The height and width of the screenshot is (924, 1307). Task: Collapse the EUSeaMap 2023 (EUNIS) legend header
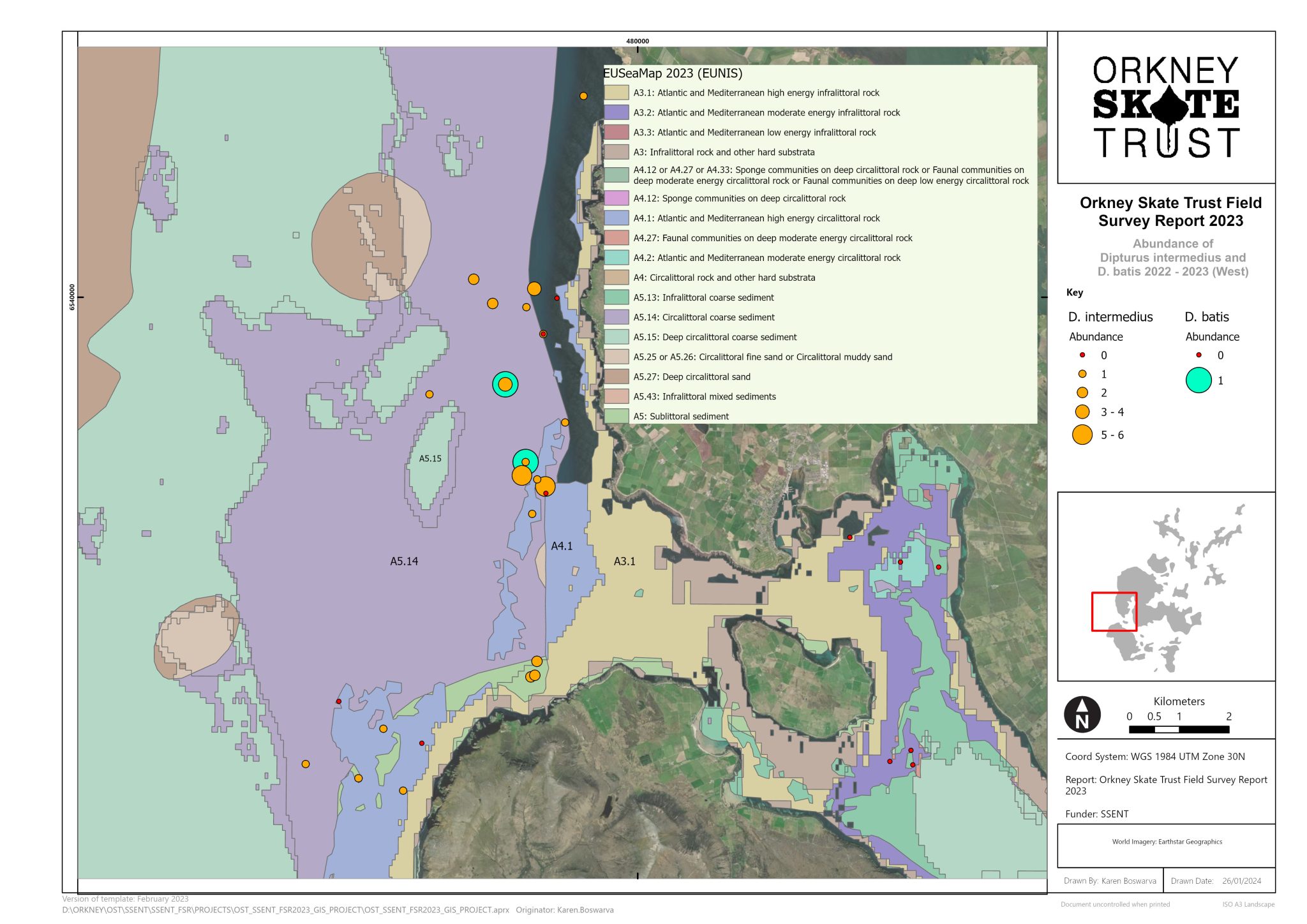coord(672,74)
